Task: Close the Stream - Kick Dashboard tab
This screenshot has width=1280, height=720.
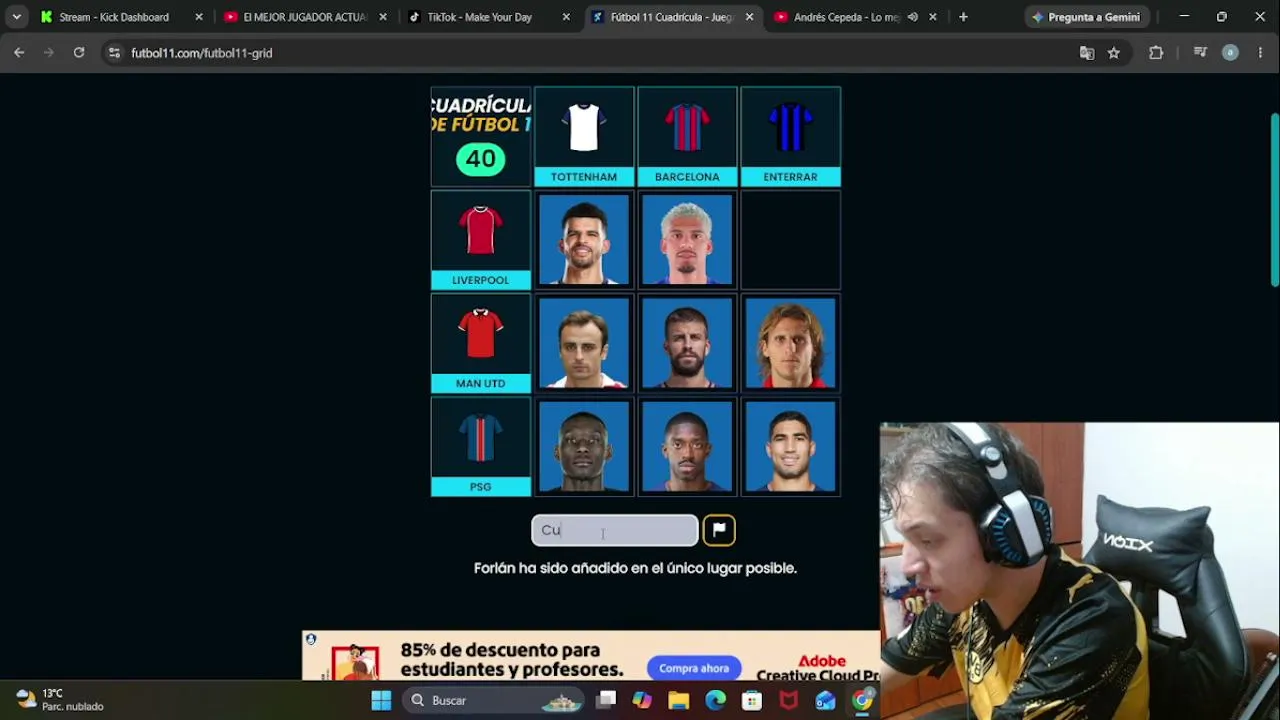Action: [x=199, y=17]
